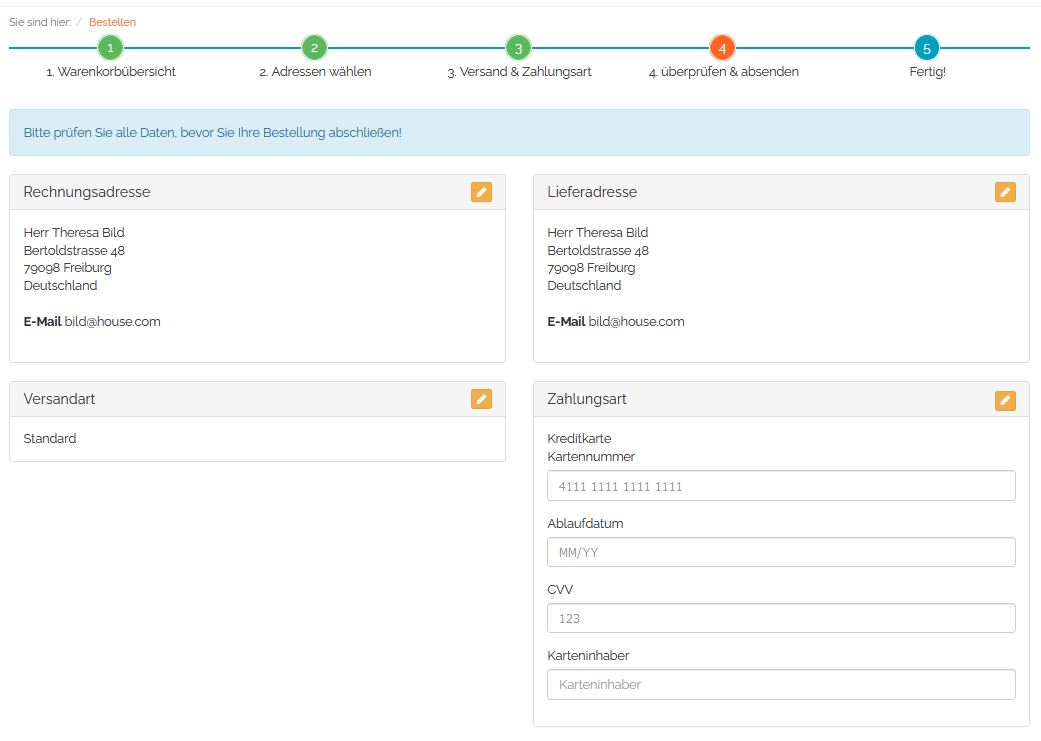Edit the Rechnungsadresse with pencil icon
Screen dimensions: 1041x741
coord(481,192)
